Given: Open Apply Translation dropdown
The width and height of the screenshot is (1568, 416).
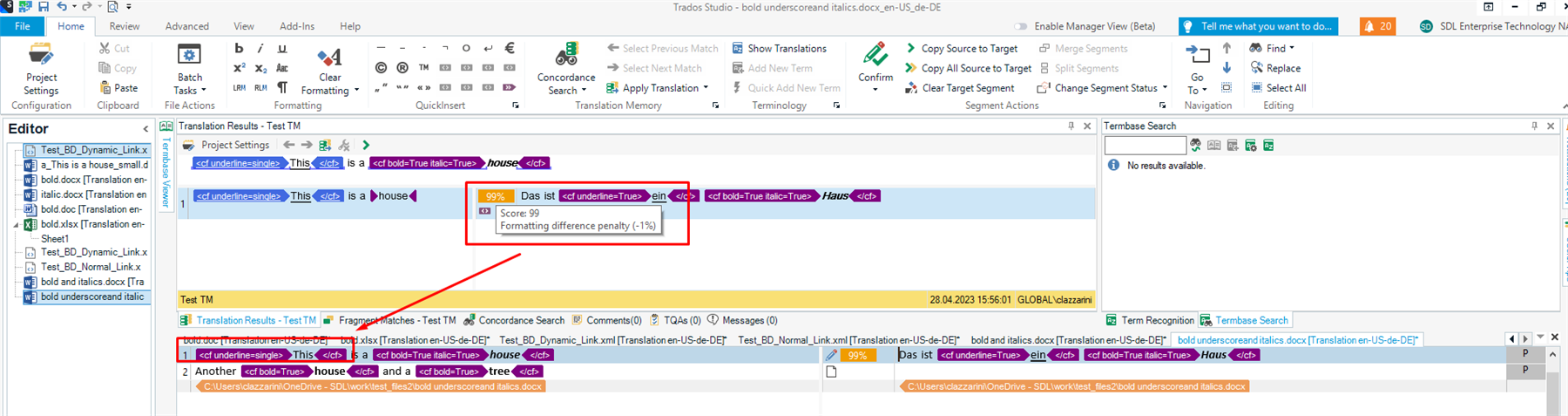Looking at the screenshot, I should (x=706, y=88).
